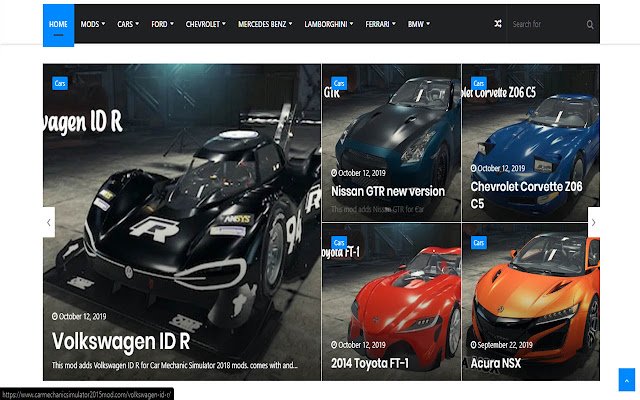Open the 2014 Toyota FT-1 article
The image size is (640, 400).
(x=370, y=363)
